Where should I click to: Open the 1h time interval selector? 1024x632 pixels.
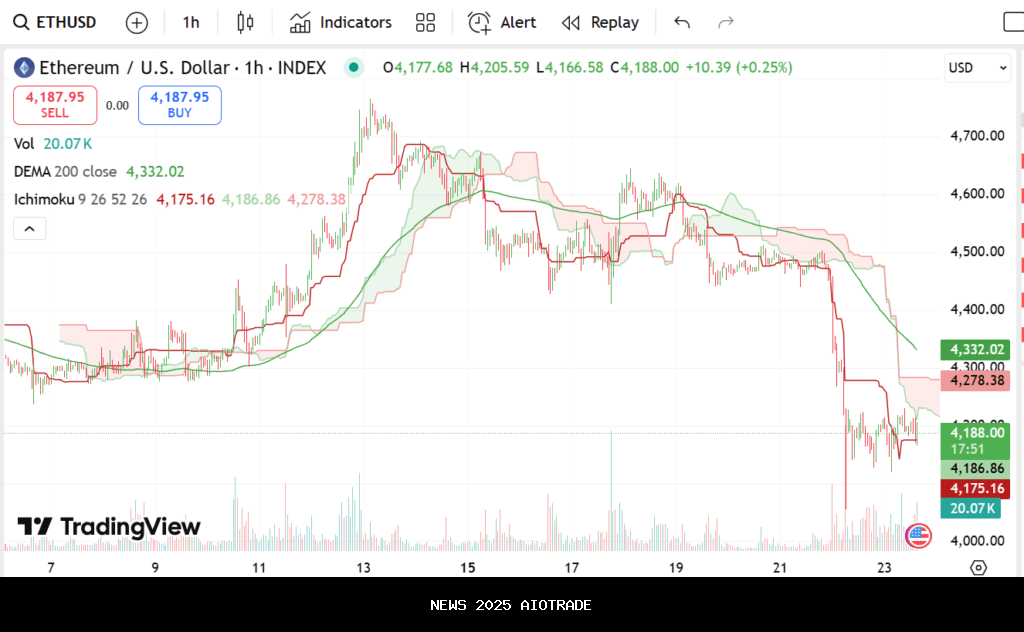pyautogui.click(x=191, y=22)
